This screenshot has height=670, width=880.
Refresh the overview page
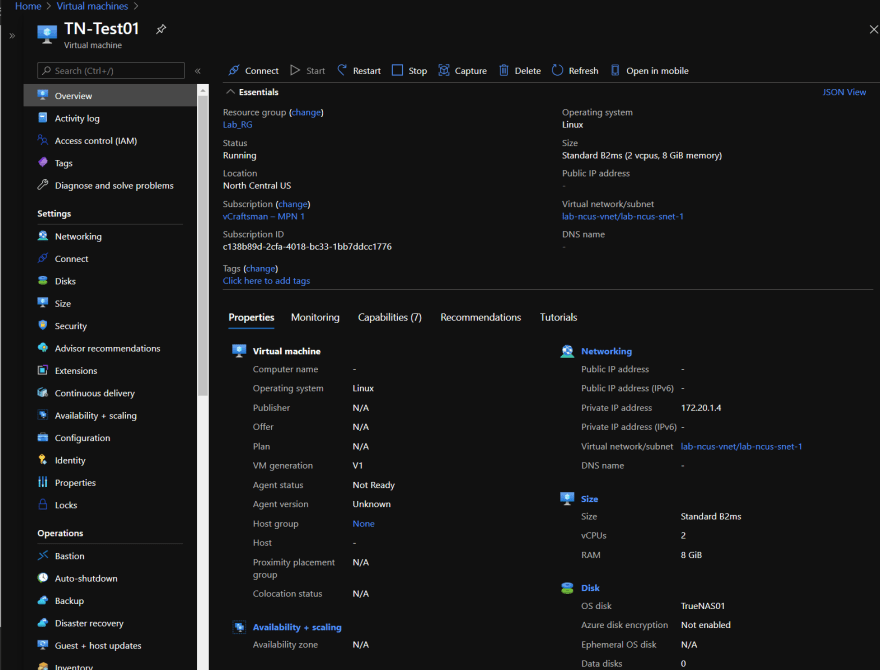(575, 71)
